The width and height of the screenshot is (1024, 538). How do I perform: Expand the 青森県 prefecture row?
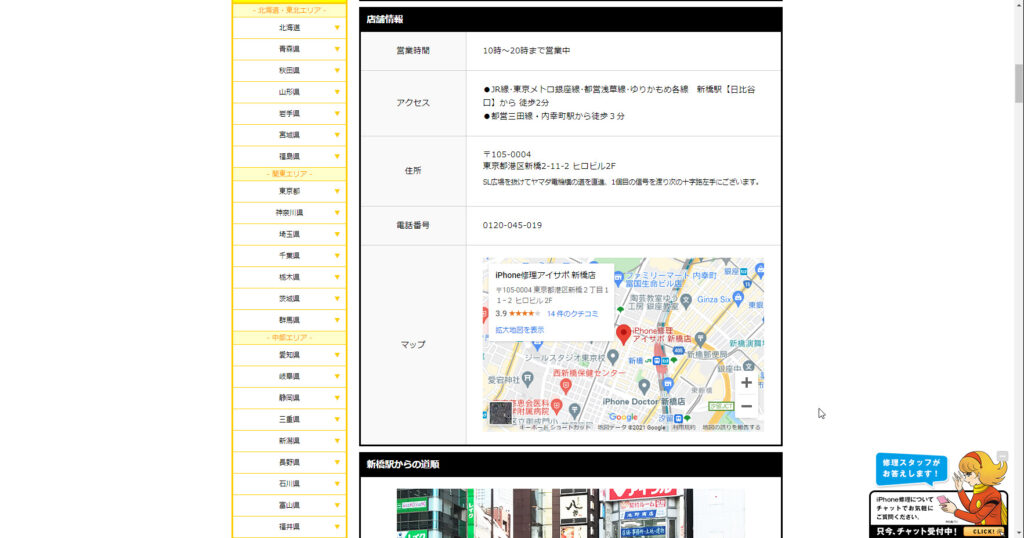click(x=289, y=49)
